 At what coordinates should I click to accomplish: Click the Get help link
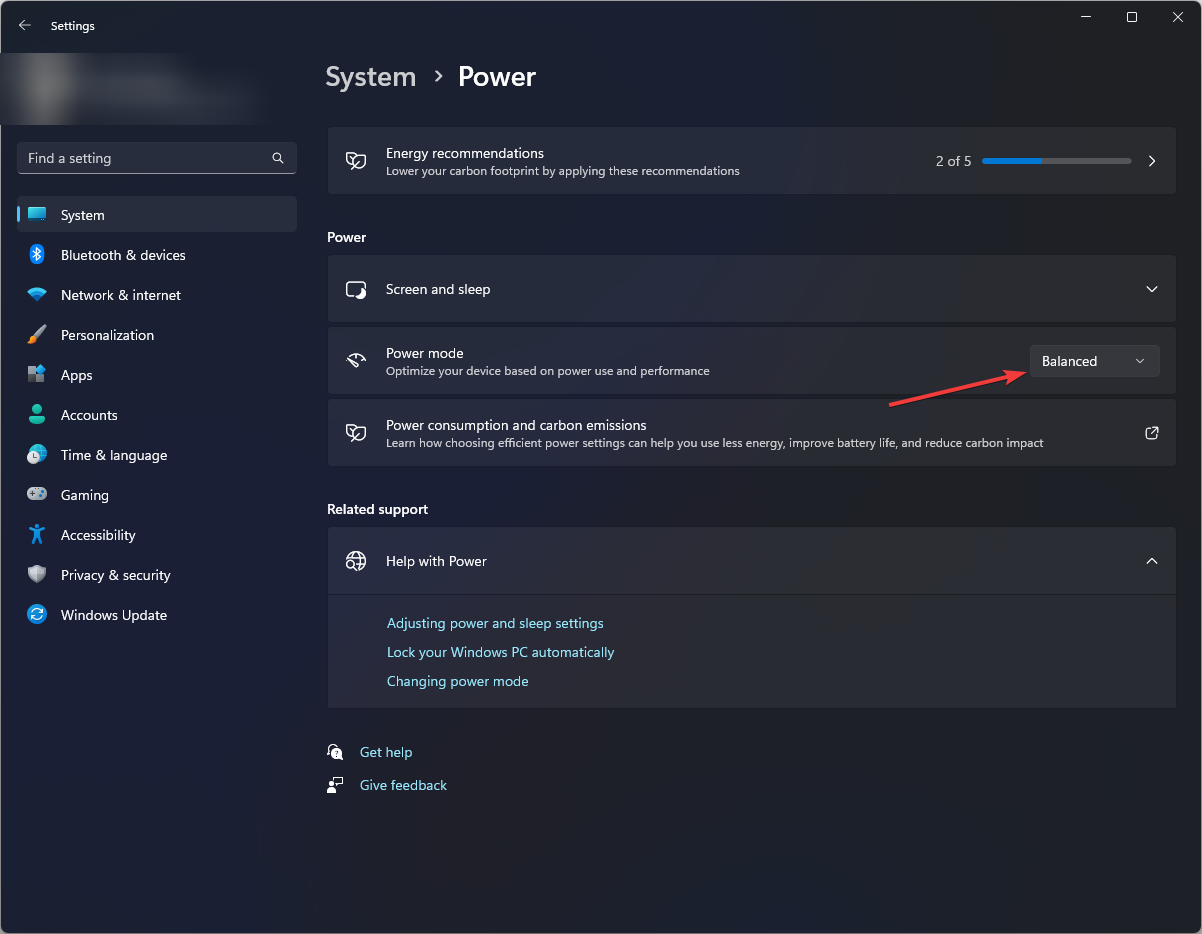386,752
